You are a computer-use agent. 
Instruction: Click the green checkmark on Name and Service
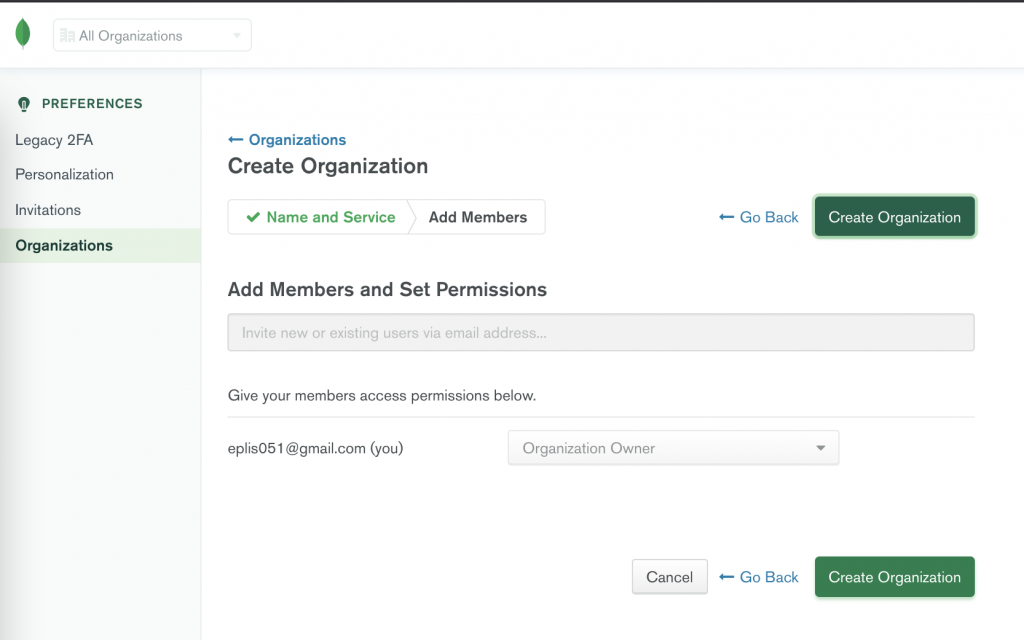pyautogui.click(x=253, y=217)
